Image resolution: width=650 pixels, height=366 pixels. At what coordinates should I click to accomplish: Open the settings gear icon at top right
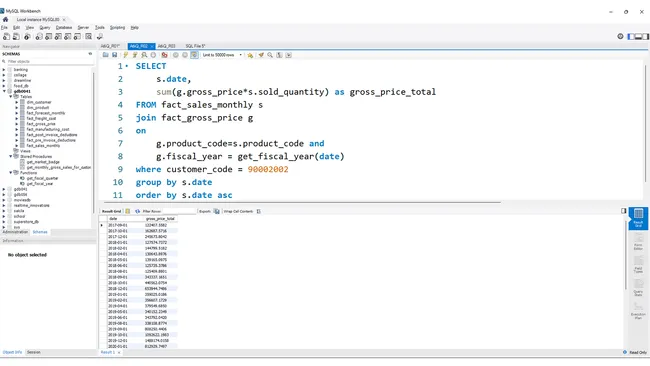(x=620, y=36)
